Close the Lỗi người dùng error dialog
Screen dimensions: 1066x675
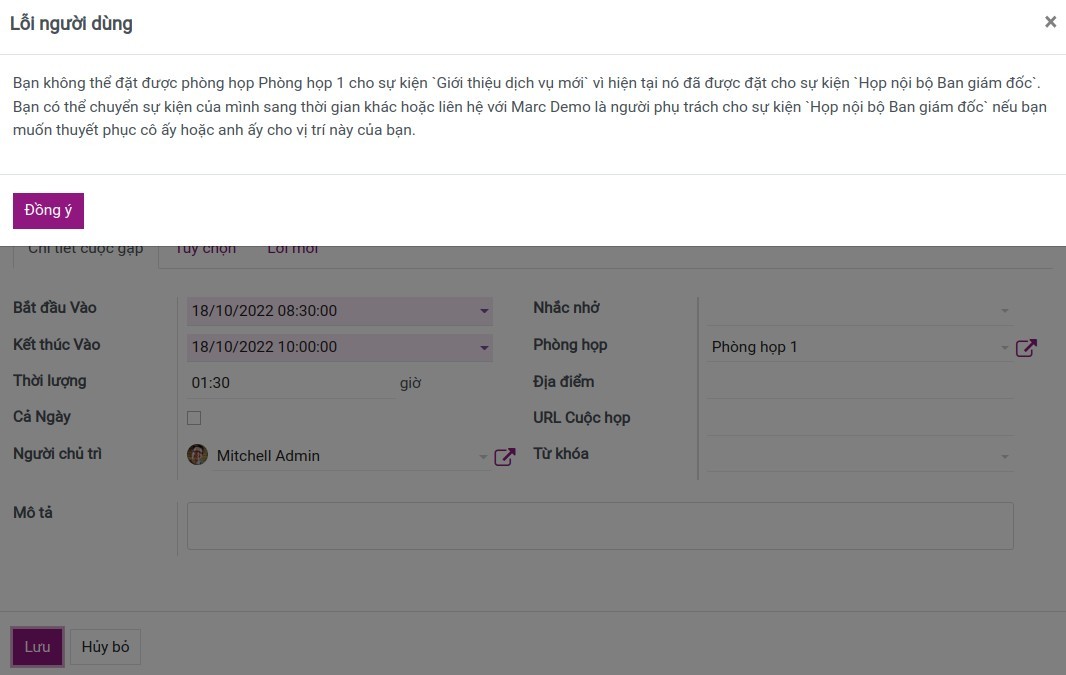(1049, 22)
